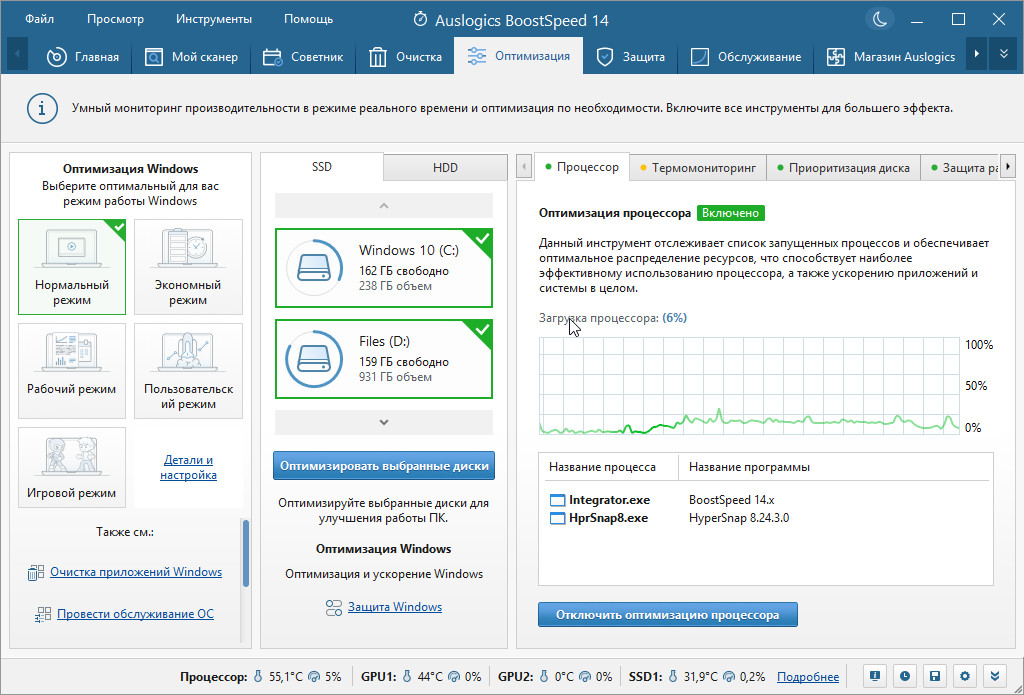Screen dimensions: 1024x695
Task: Click the floppy disk save icon
Action: (934, 676)
